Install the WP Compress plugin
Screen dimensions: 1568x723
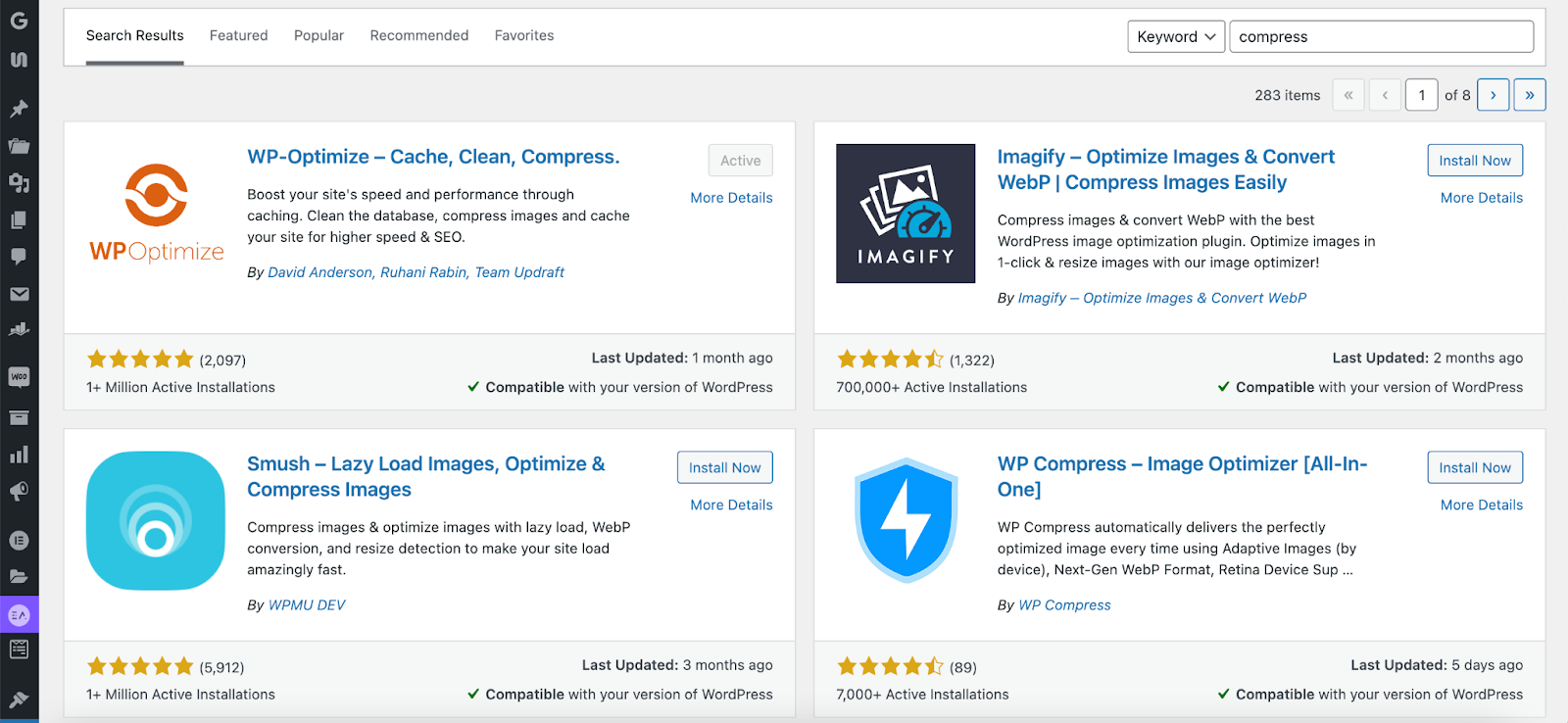(x=1475, y=467)
